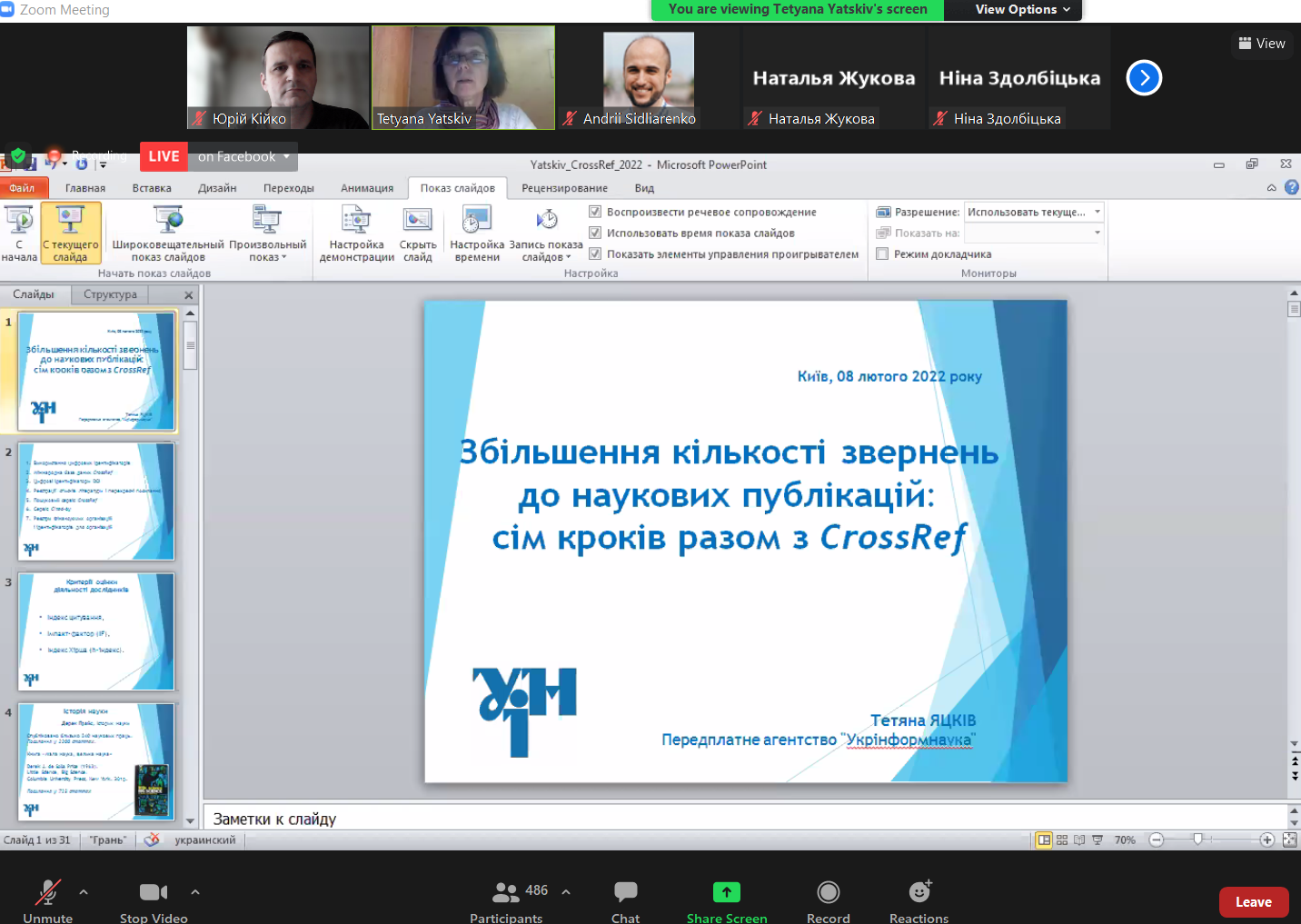Open Zoom Chat panel
Screen dimensions: 1301x924
pyautogui.click(x=626, y=901)
